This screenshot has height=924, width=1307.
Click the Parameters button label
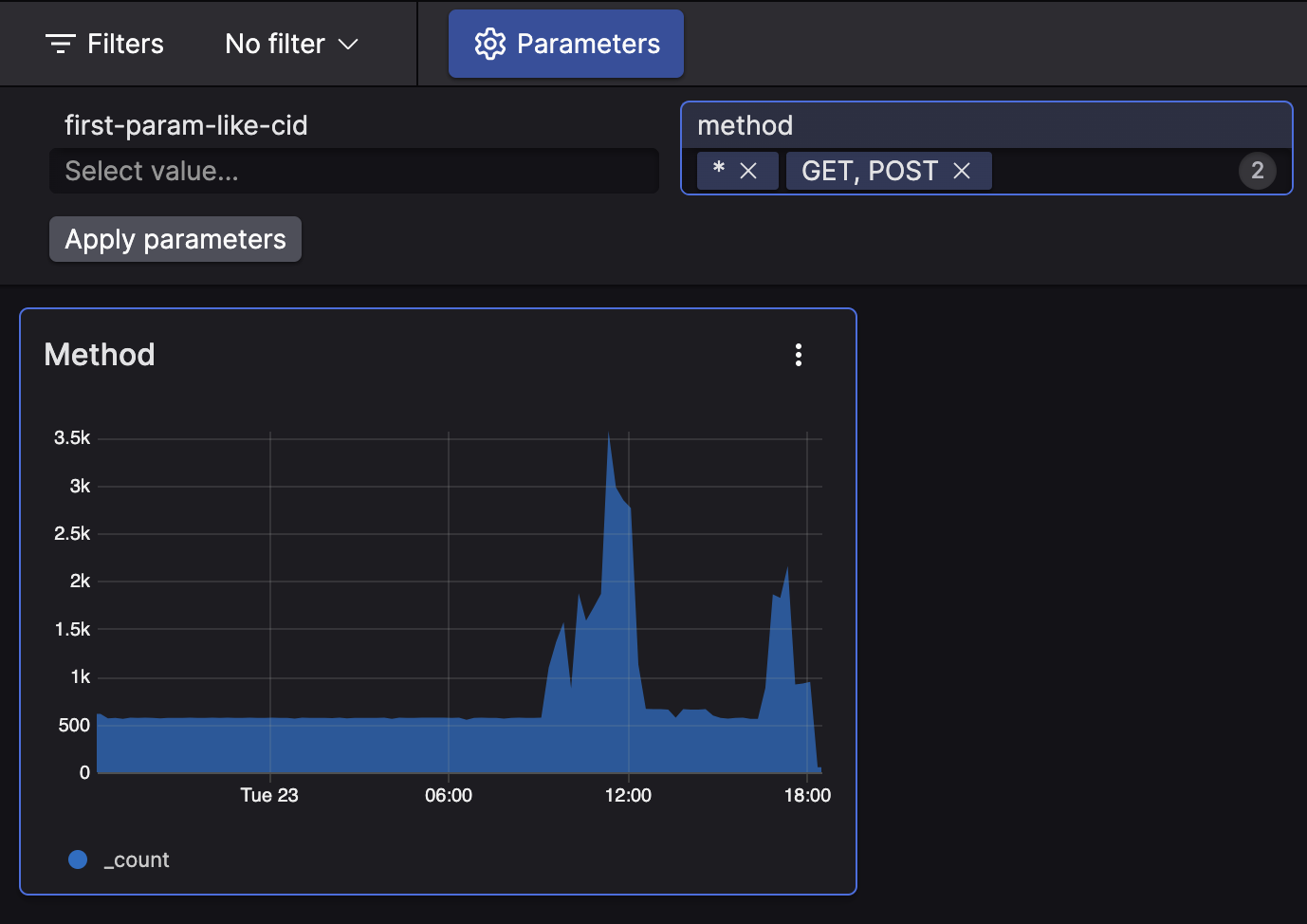tap(588, 44)
